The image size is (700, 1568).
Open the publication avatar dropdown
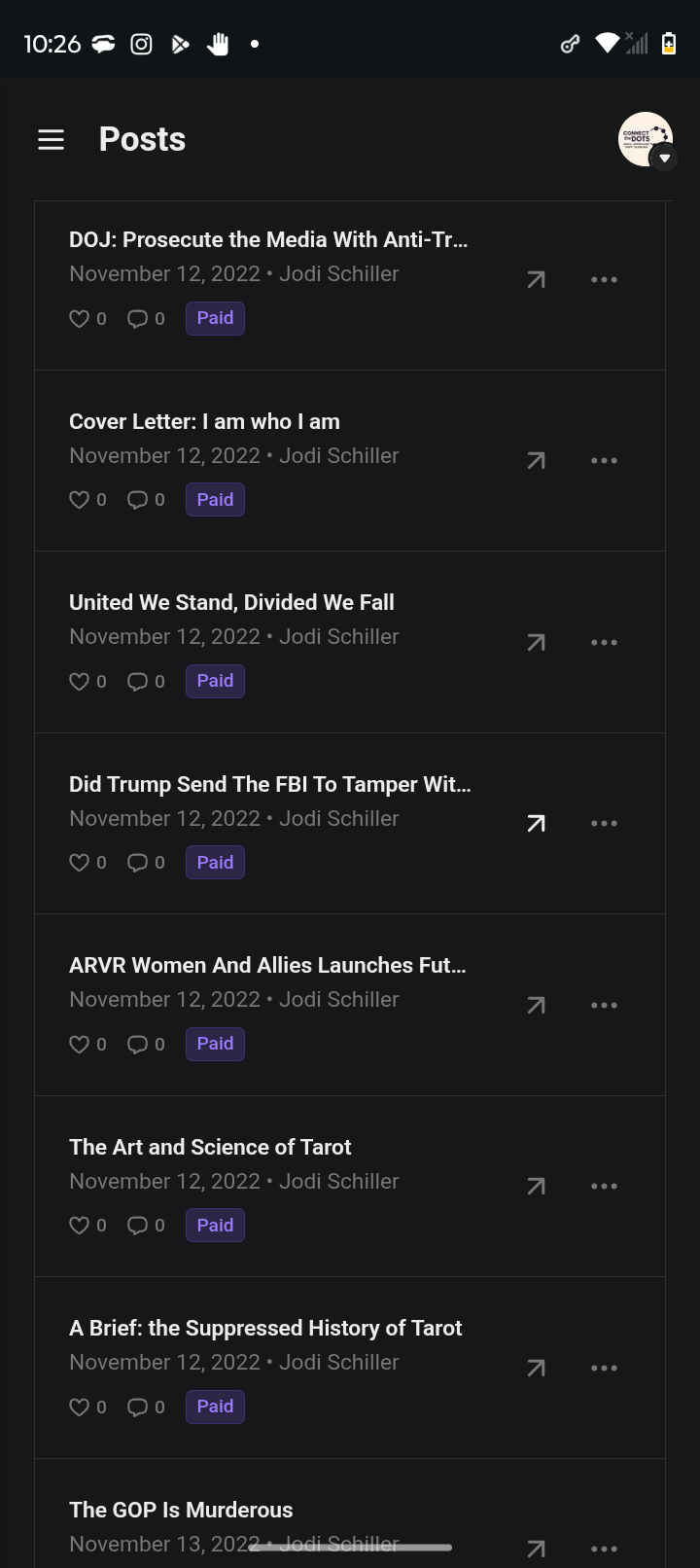point(647,140)
